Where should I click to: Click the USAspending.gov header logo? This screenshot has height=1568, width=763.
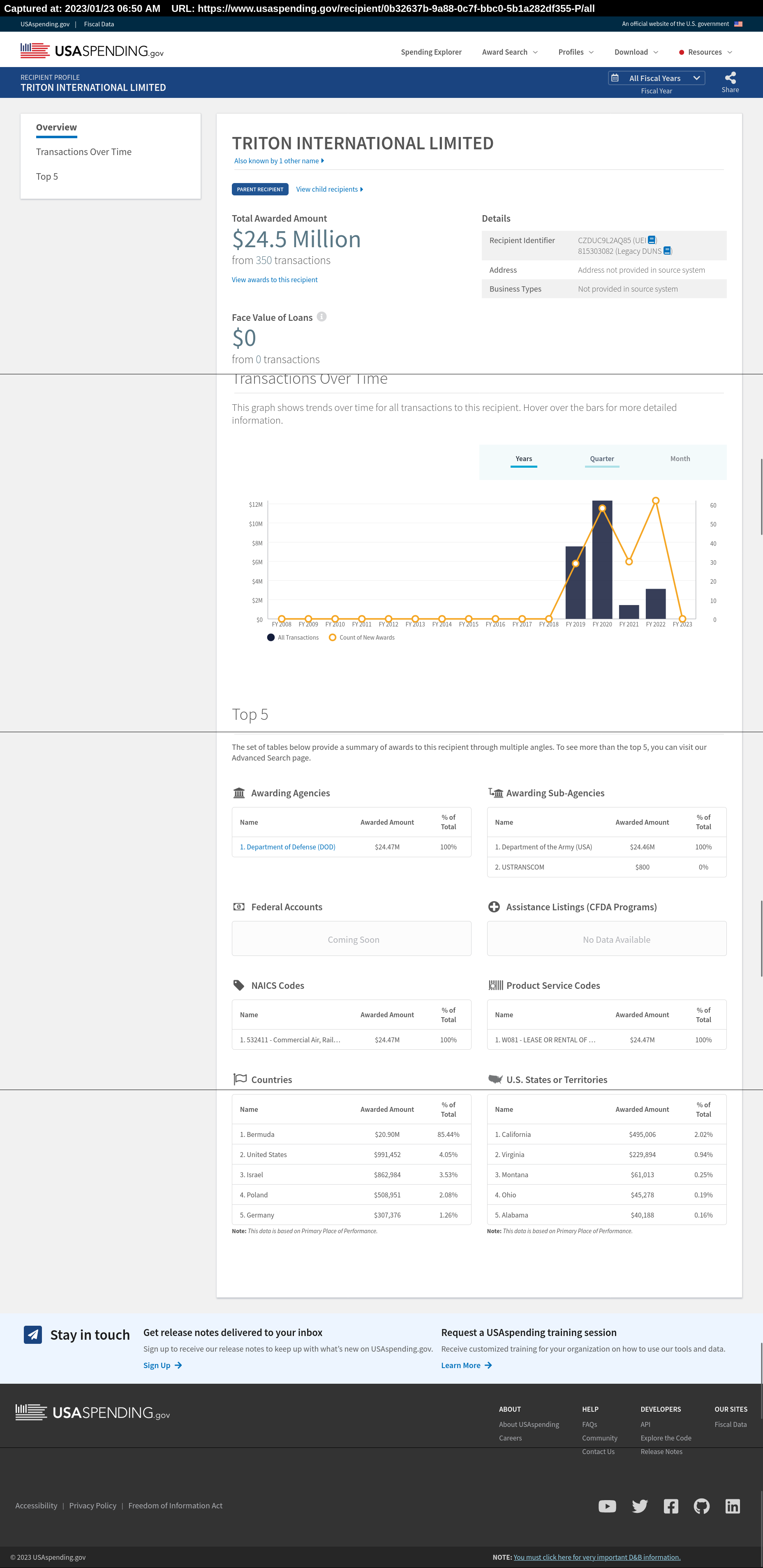pyautogui.click(x=92, y=51)
